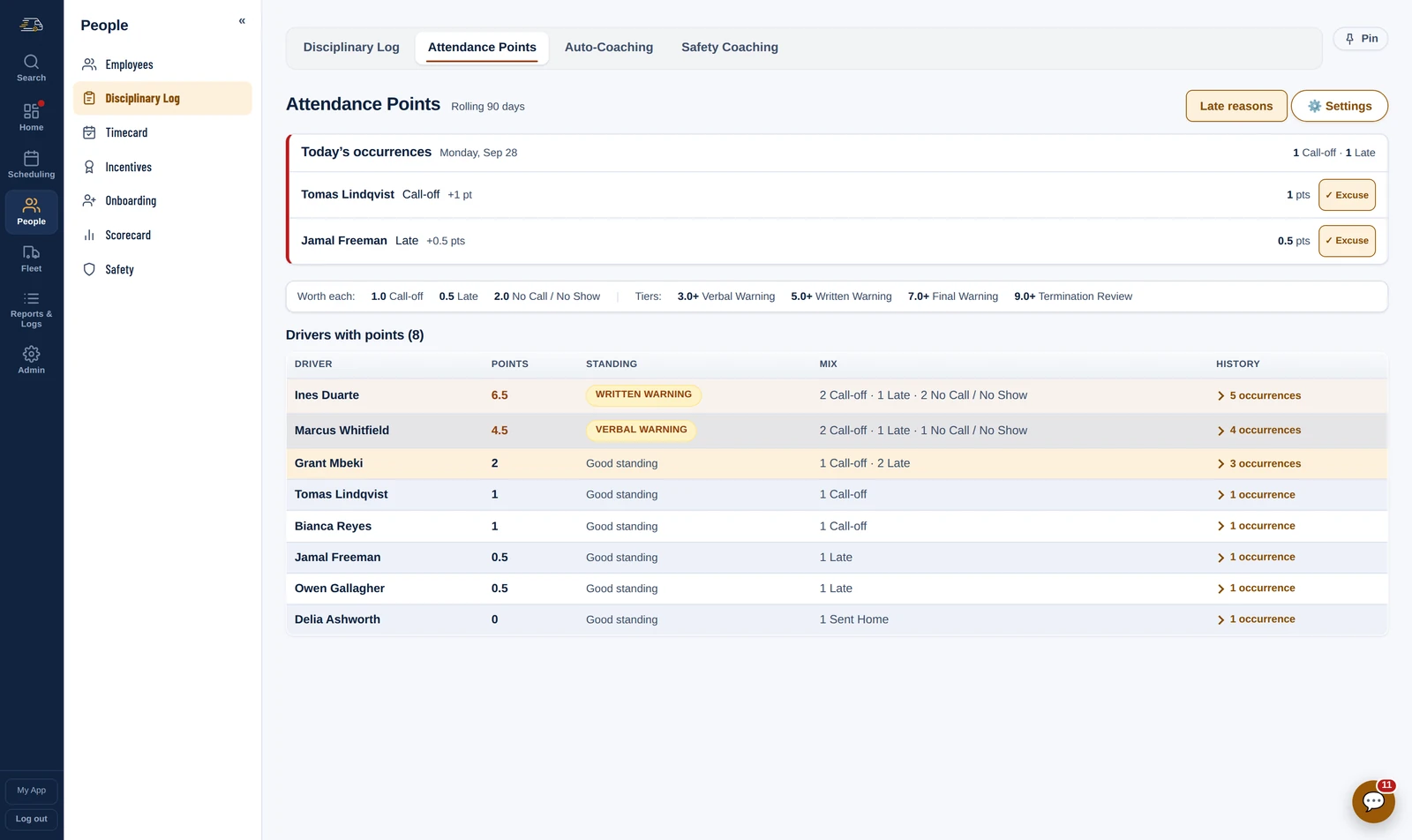
Task: Open Onboarding in the People menu
Action: 162,201
